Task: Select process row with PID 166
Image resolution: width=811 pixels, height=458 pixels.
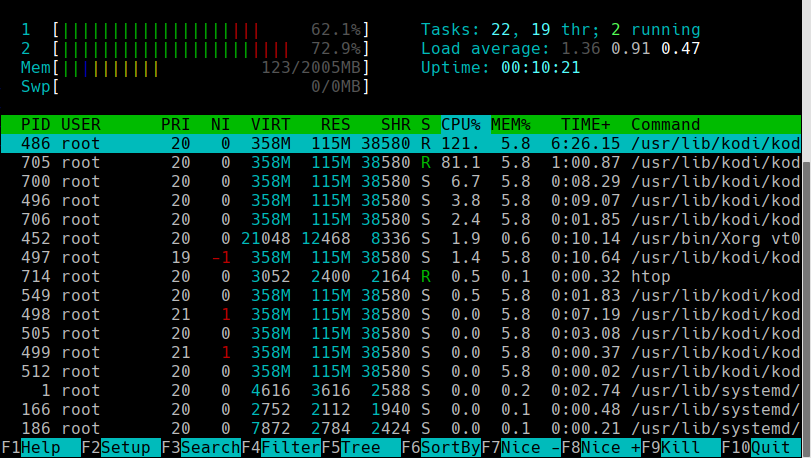Action: click(401, 409)
